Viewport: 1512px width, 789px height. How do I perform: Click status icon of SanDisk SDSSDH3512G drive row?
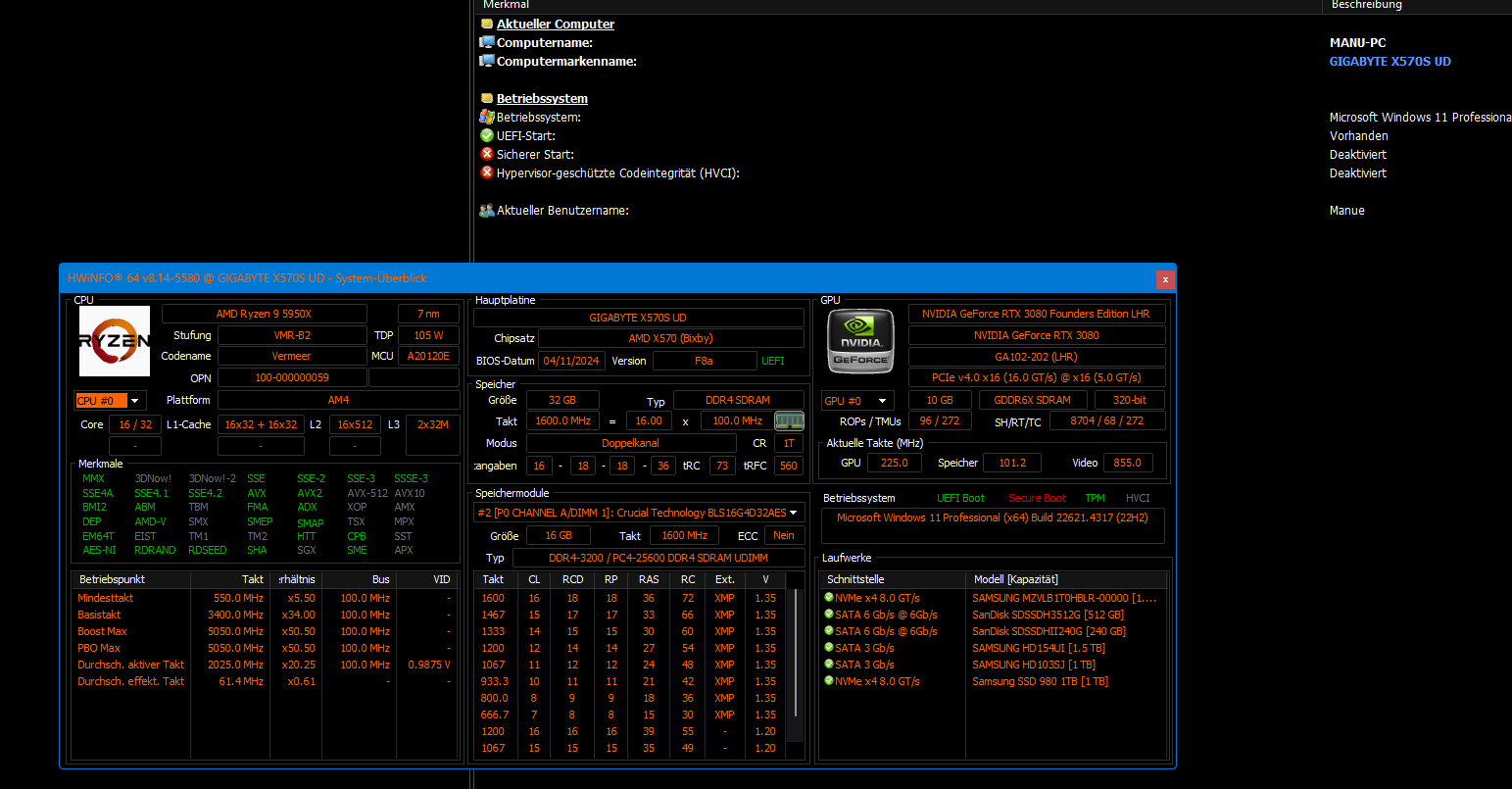point(829,614)
